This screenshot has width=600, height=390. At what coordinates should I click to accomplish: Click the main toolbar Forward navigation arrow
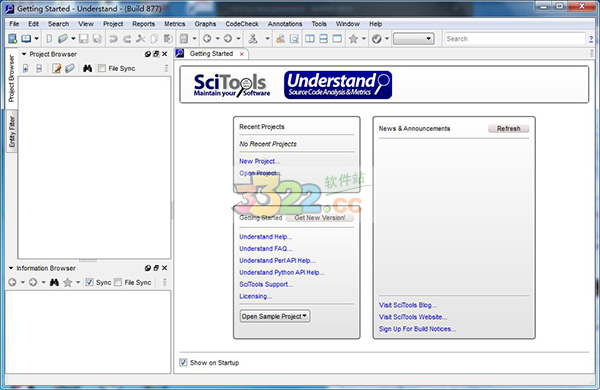pos(228,39)
